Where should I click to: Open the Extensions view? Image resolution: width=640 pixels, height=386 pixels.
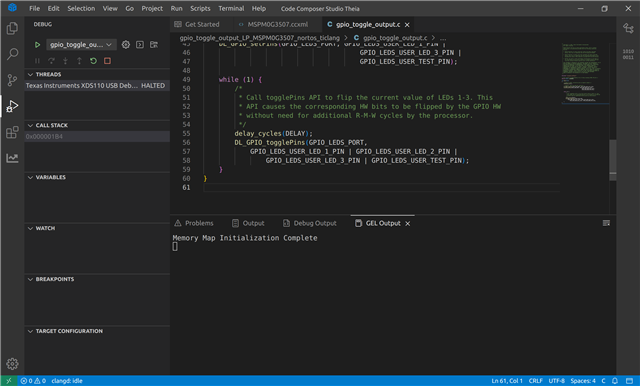12,132
